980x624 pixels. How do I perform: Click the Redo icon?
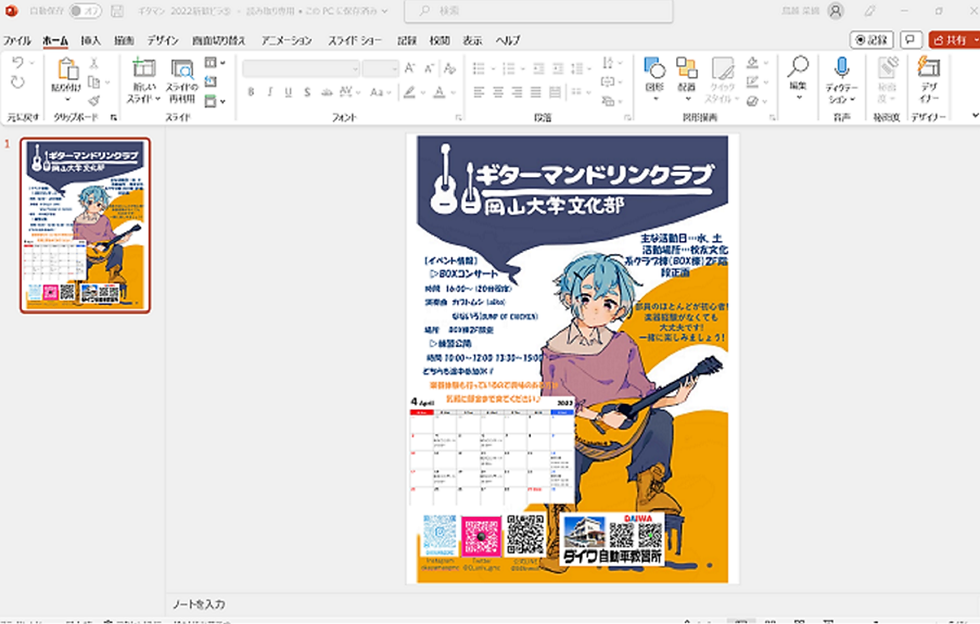(18, 82)
